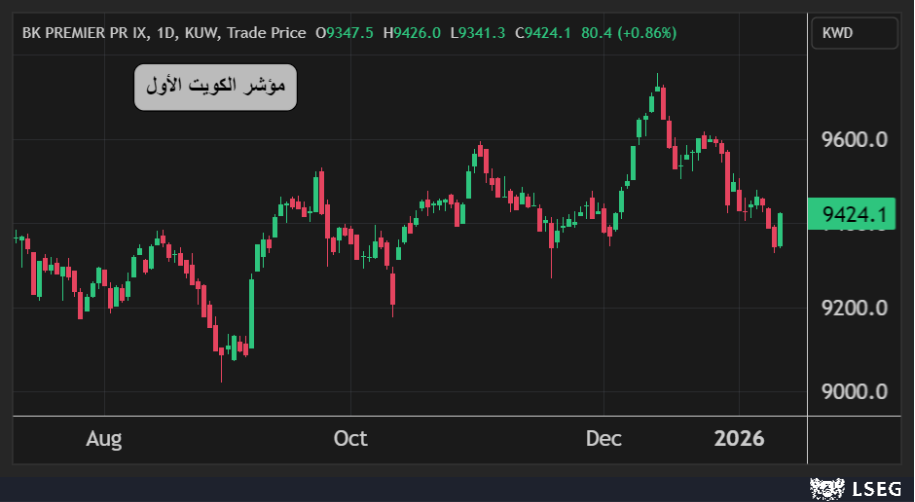This screenshot has height=502, width=915.
Task: Click the 2026 label on time axis
Action: pos(739,438)
